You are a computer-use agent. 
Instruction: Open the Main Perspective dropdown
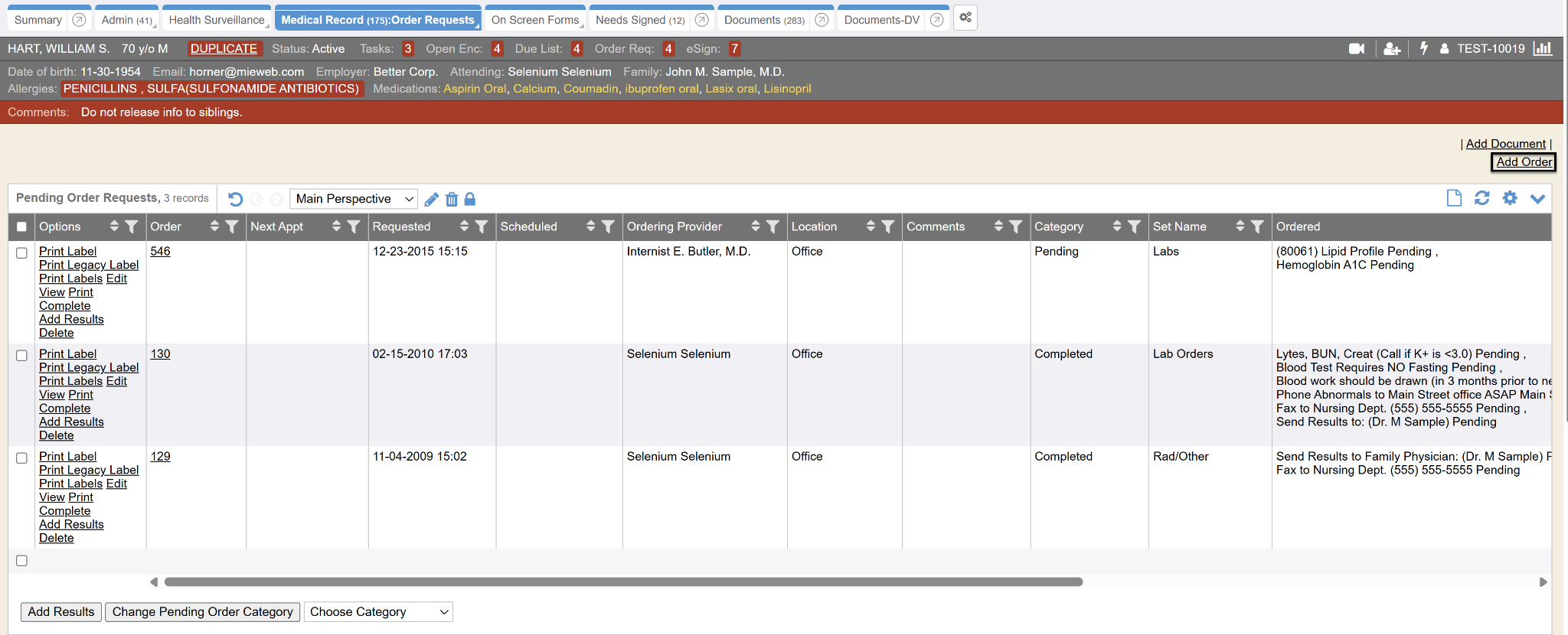(x=354, y=199)
